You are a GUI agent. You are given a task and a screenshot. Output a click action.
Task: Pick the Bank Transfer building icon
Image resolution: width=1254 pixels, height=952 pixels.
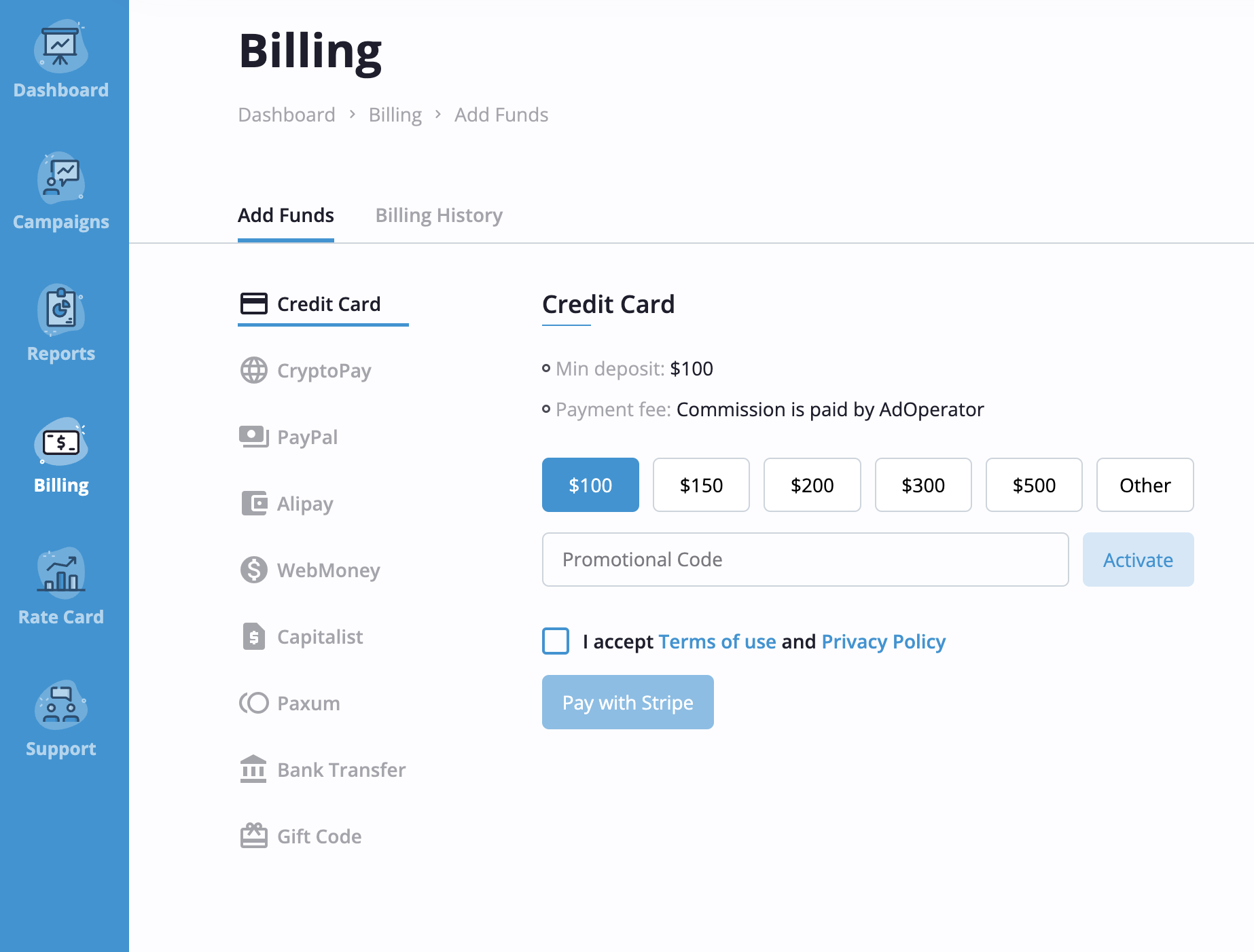point(253,769)
